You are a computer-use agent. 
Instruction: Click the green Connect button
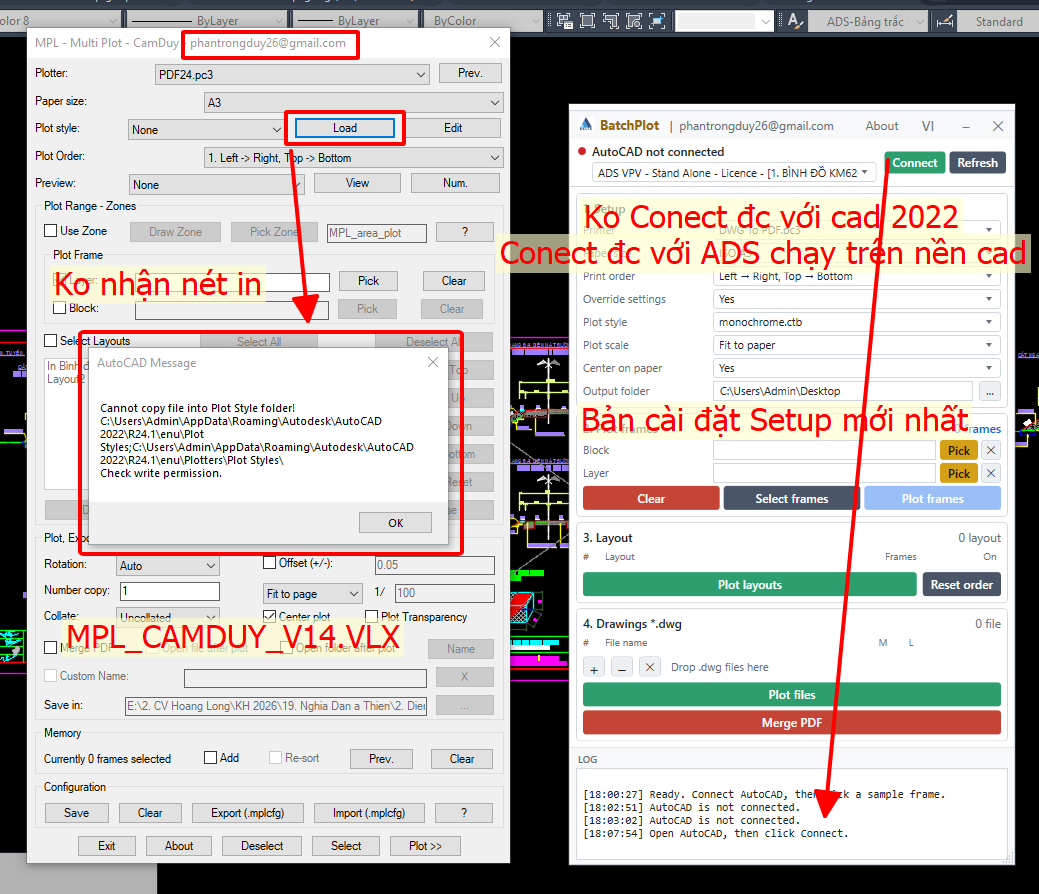pos(914,163)
